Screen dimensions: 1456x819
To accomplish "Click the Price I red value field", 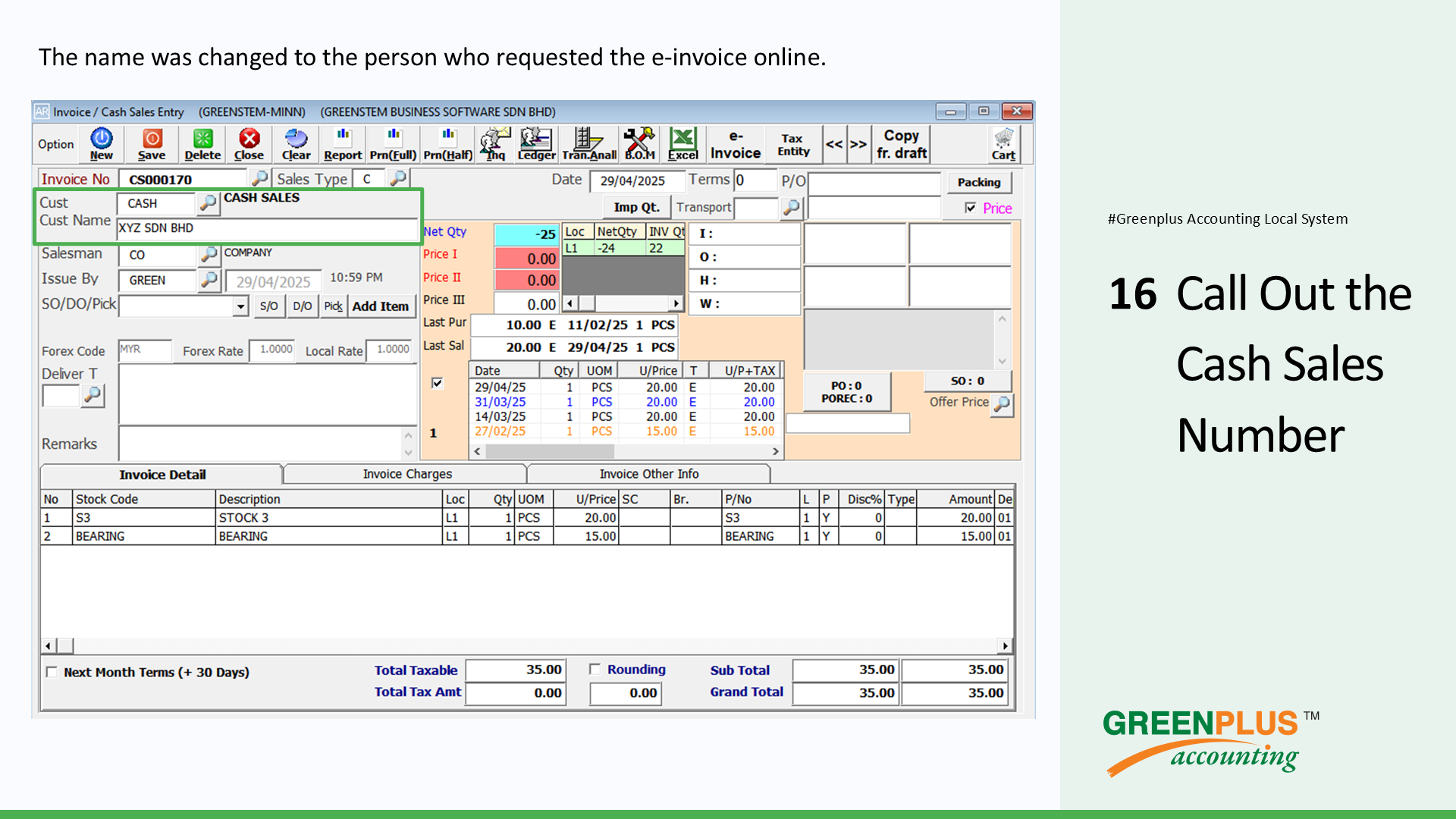I will coord(526,259).
